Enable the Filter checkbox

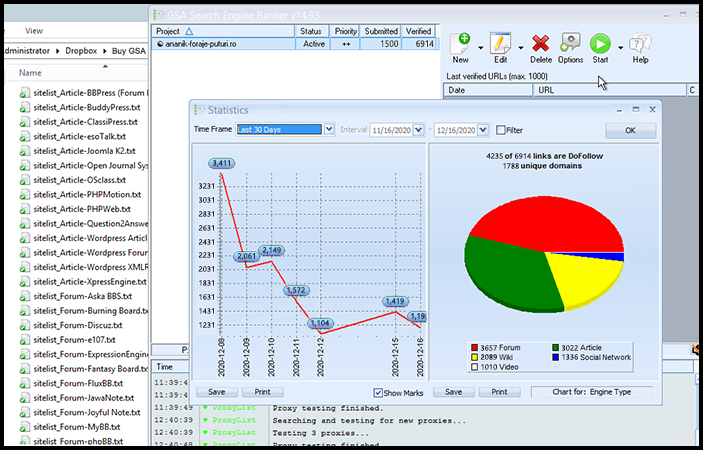[500, 130]
